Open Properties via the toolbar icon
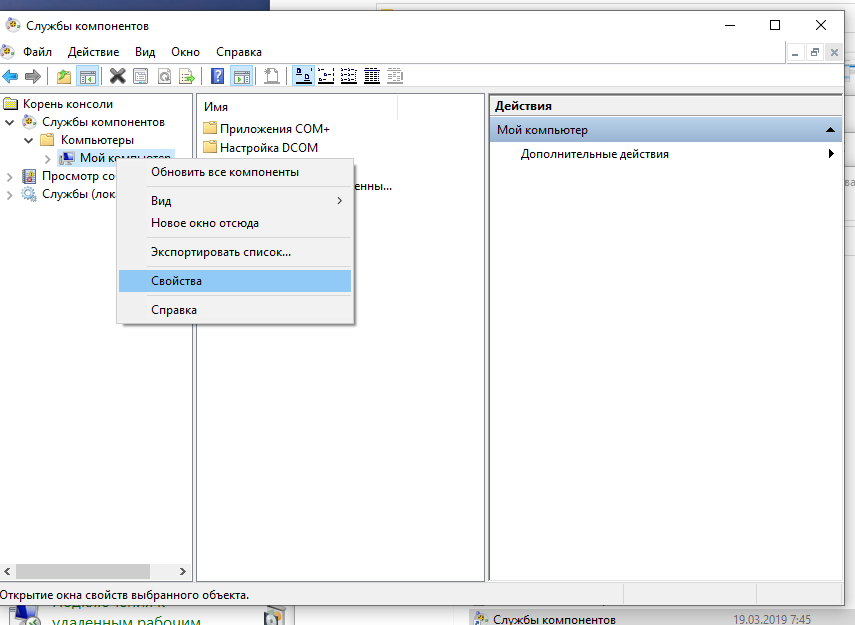 pos(140,76)
